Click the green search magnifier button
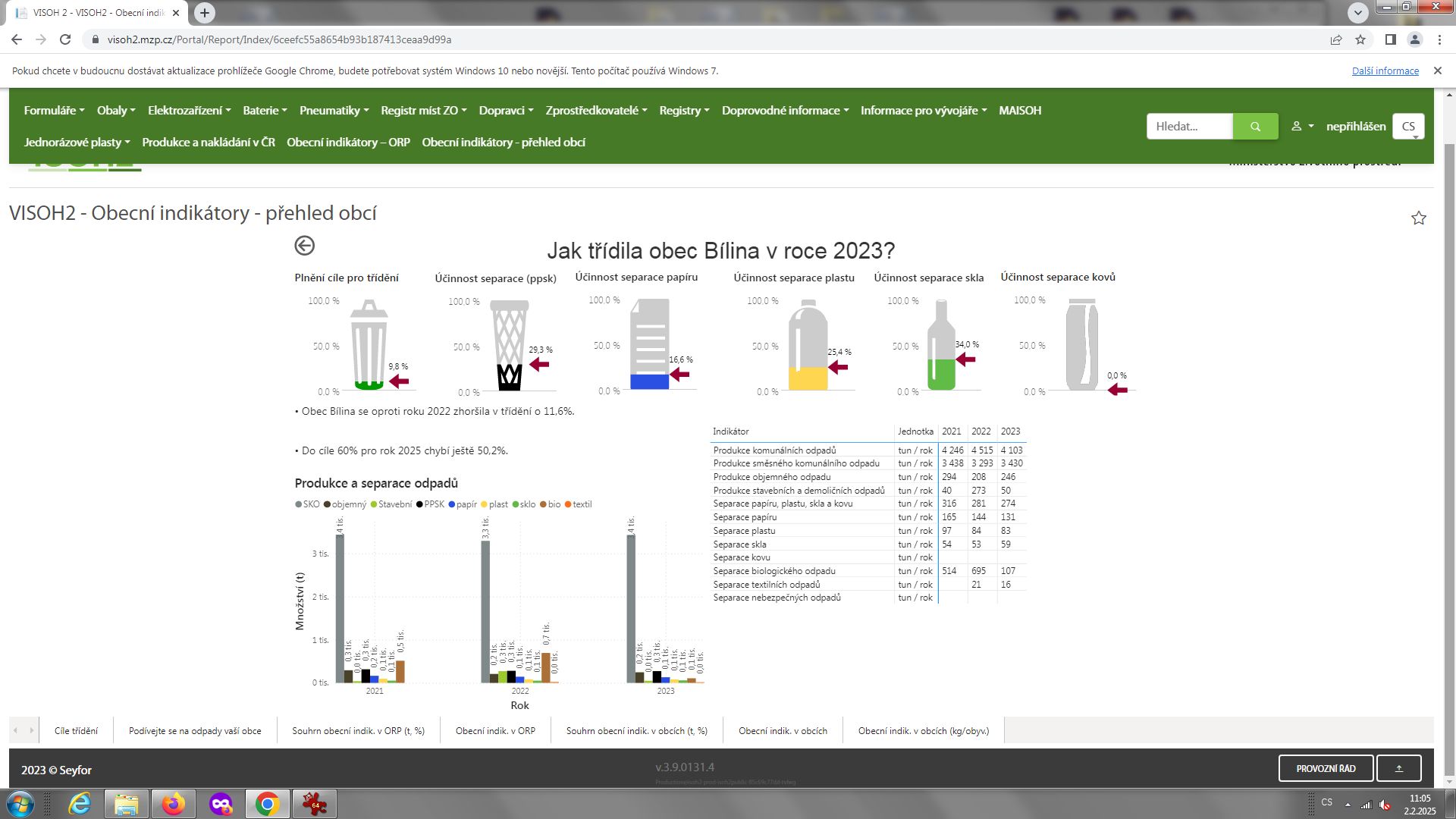1456x819 pixels. 1255,127
